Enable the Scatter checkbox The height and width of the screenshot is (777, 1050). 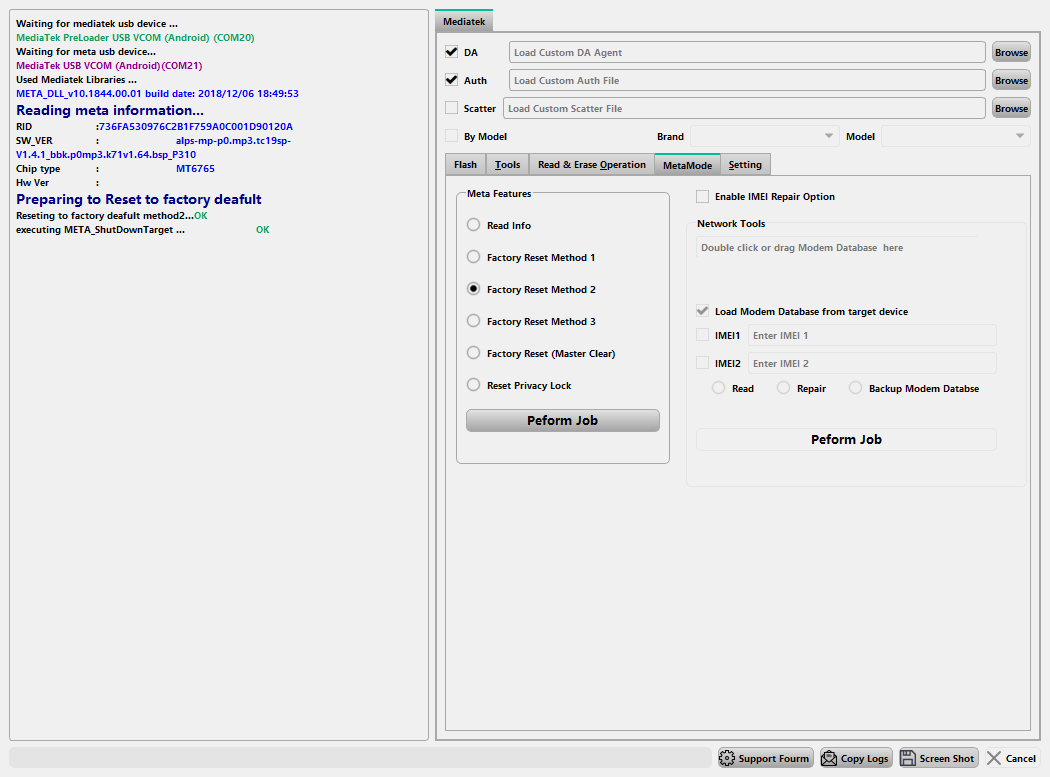(x=451, y=108)
